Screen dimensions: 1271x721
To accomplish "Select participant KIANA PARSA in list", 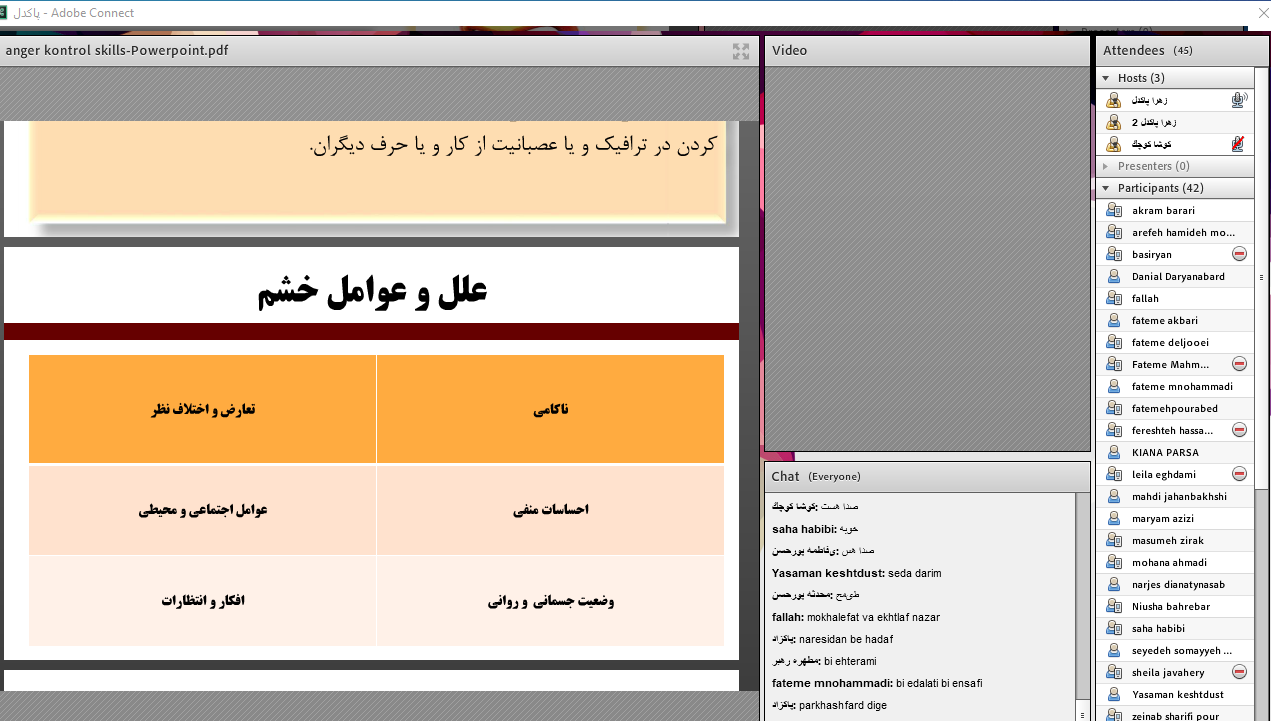I will pyautogui.click(x=1165, y=452).
